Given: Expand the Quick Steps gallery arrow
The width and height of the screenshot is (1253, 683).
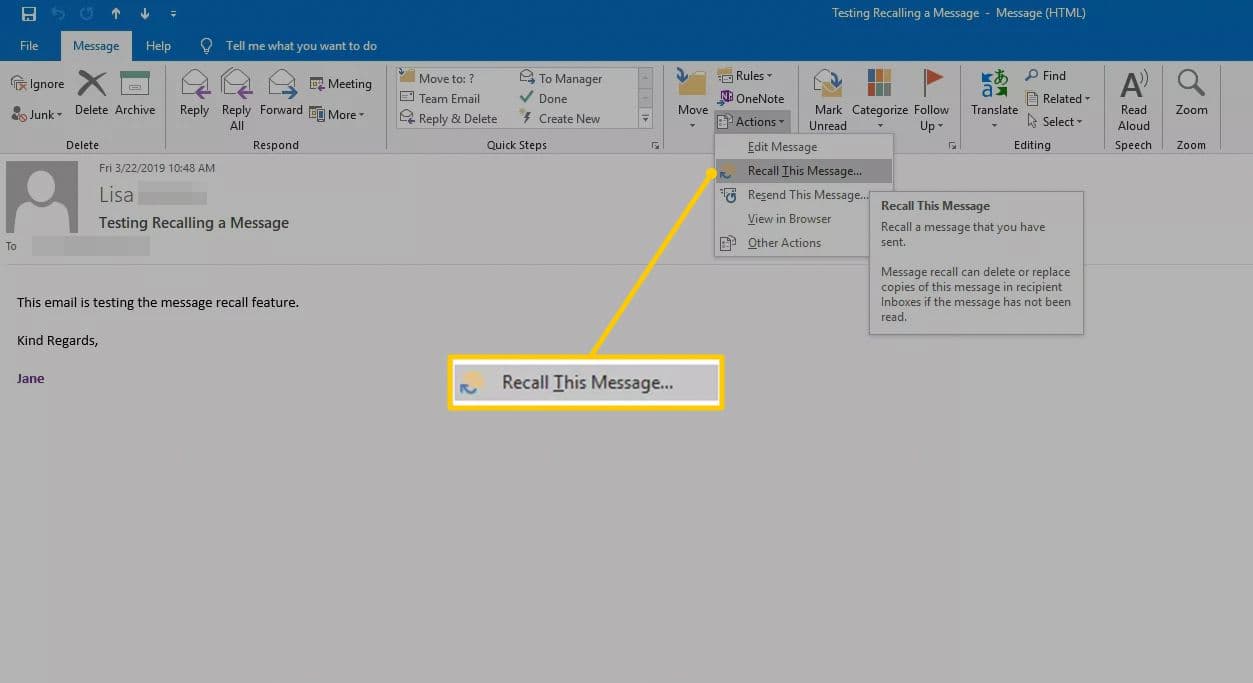Looking at the screenshot, I should coord(645,119).
